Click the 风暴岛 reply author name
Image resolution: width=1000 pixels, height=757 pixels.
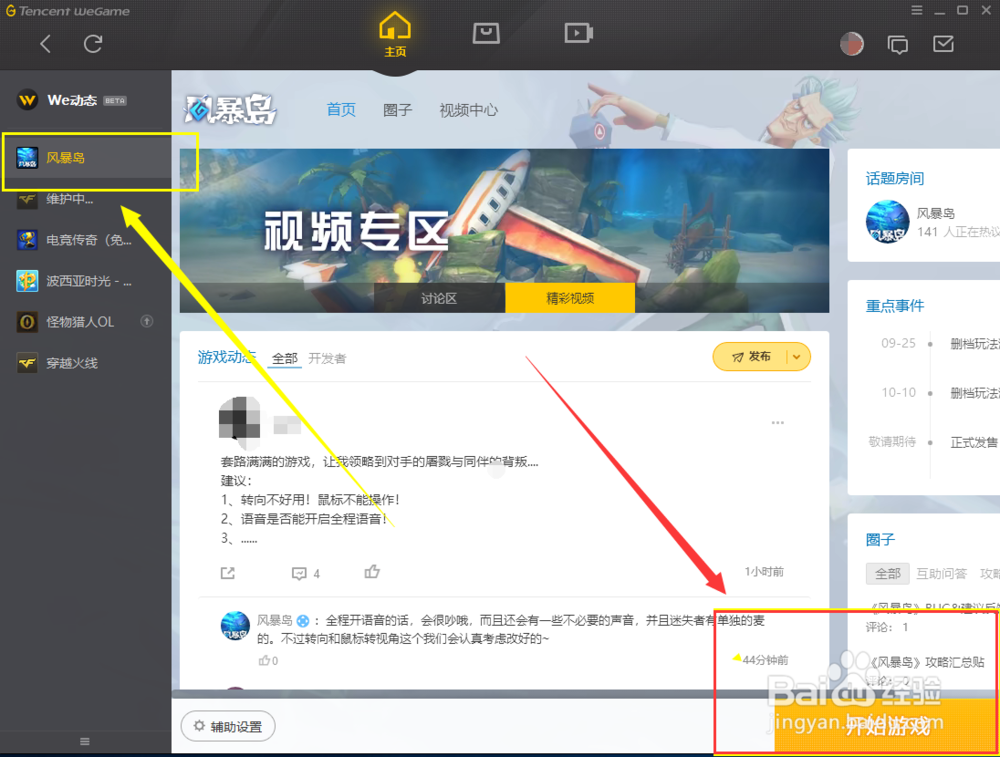(274, 620)
